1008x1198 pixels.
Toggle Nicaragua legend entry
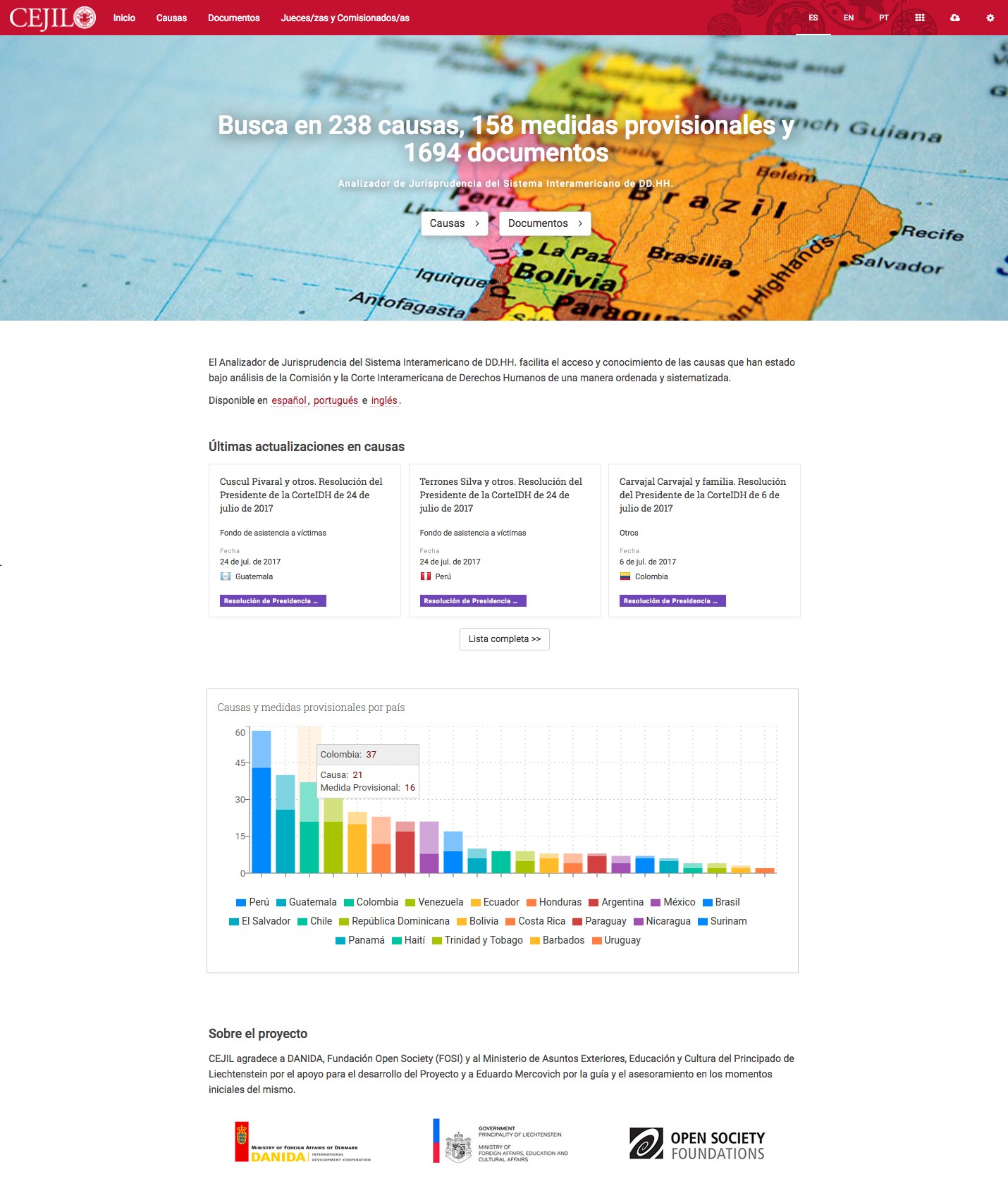coord(662,921)
